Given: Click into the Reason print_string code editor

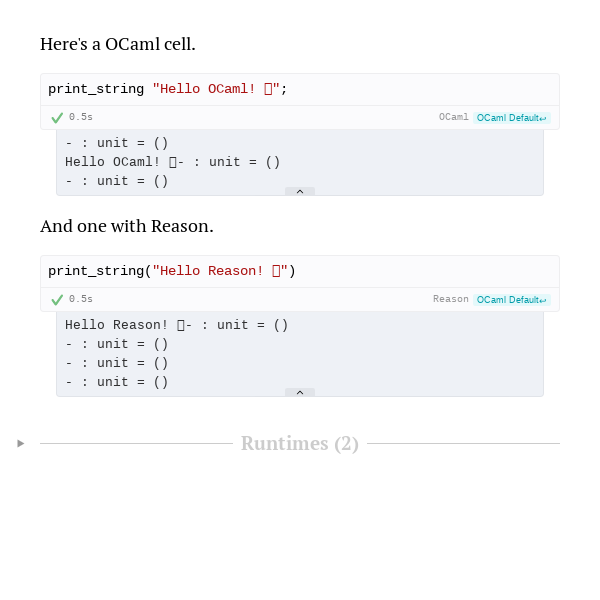Looking at the screenshot, I should click(x=300, y=271).
